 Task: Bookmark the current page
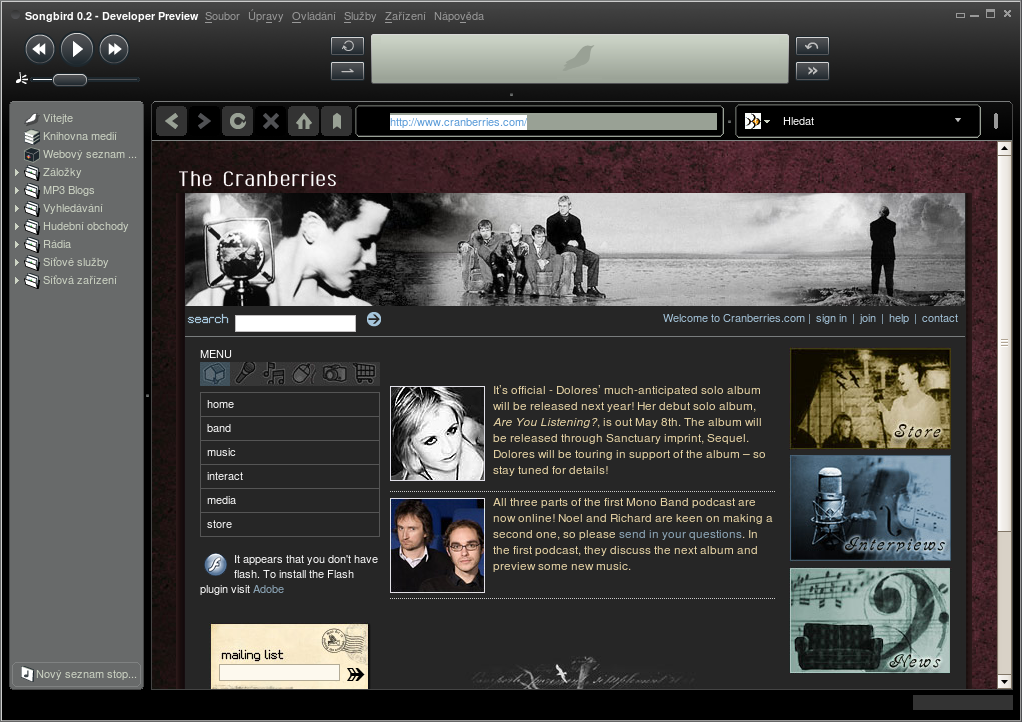click(x=337, y=121)
